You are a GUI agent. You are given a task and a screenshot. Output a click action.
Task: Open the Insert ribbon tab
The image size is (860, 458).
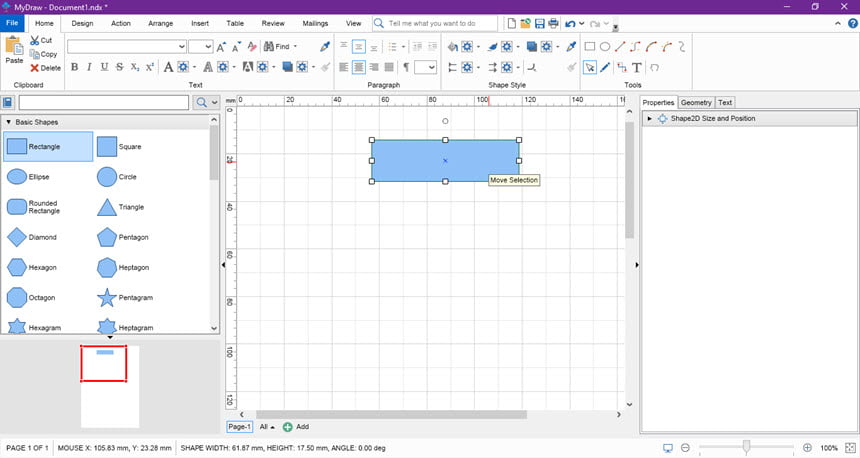[x=200, y=24]
